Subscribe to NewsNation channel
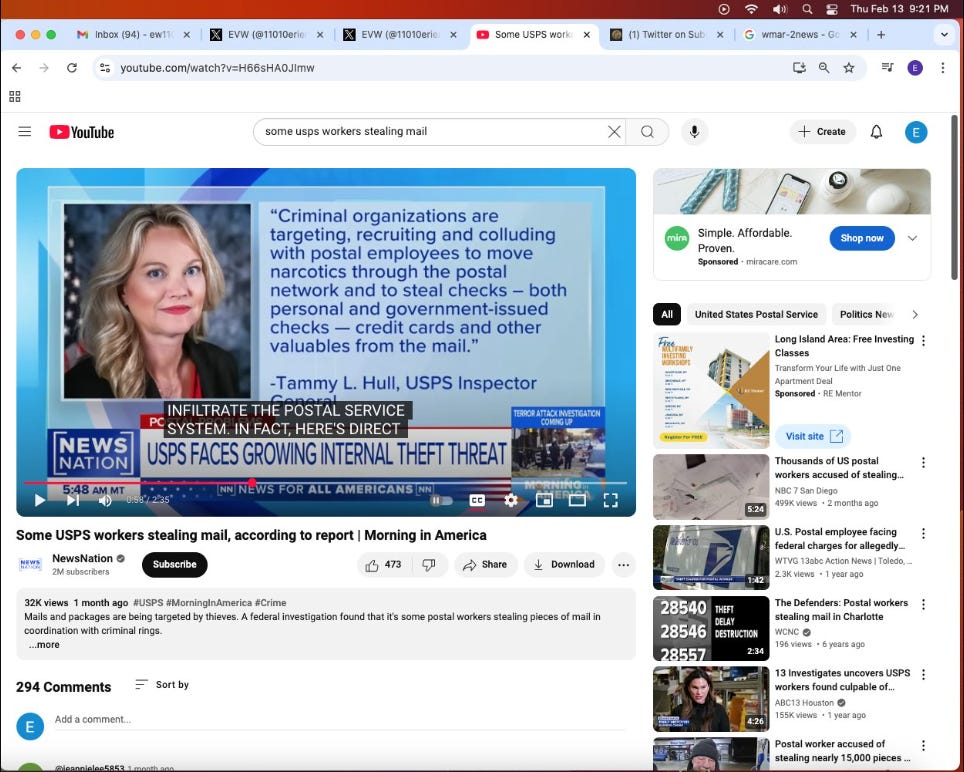The height and width of the screenshot is (772, 964). point(175,565)
